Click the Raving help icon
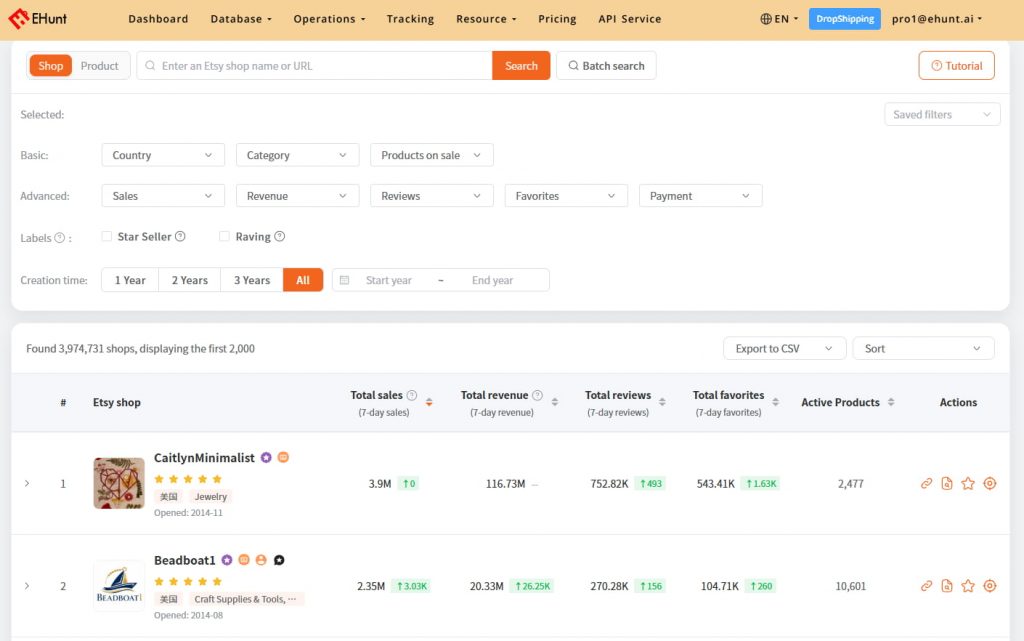The height and width of the screenshot is (641, 1024). pyautogui.click(x=280, y=236)
